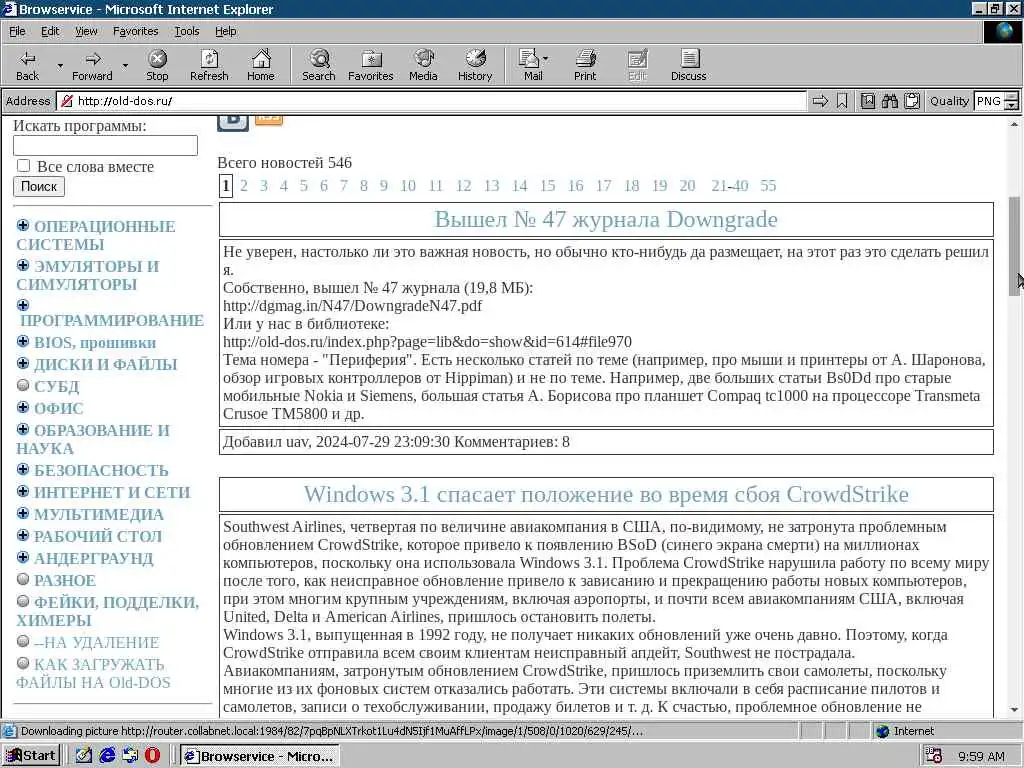Stop page loading with Stop icon
Viewport: 1024px width, 768px height.
point(157,65)
